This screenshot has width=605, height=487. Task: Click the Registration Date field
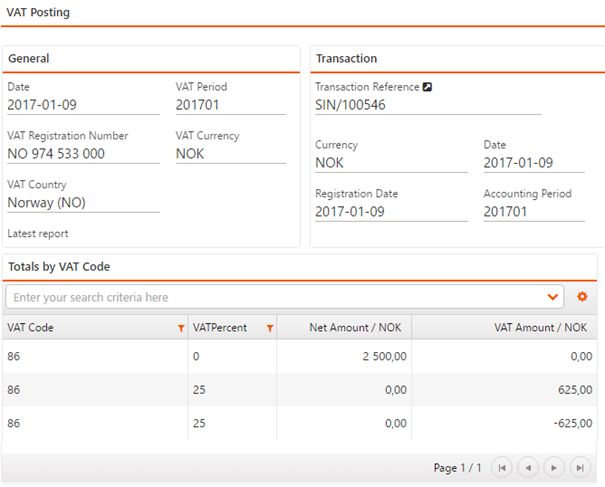(390, 211)
